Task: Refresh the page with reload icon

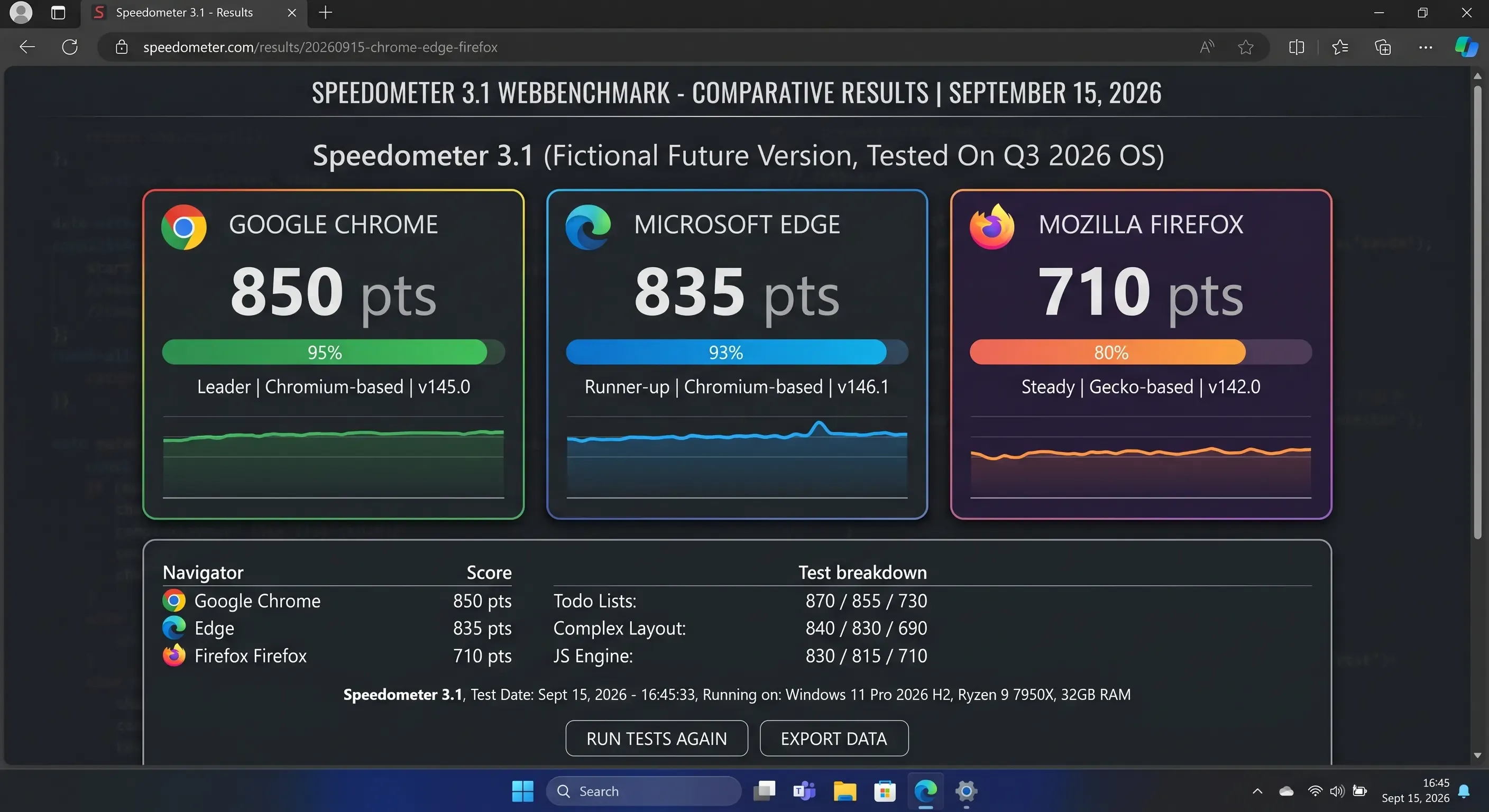Action: 70,47
